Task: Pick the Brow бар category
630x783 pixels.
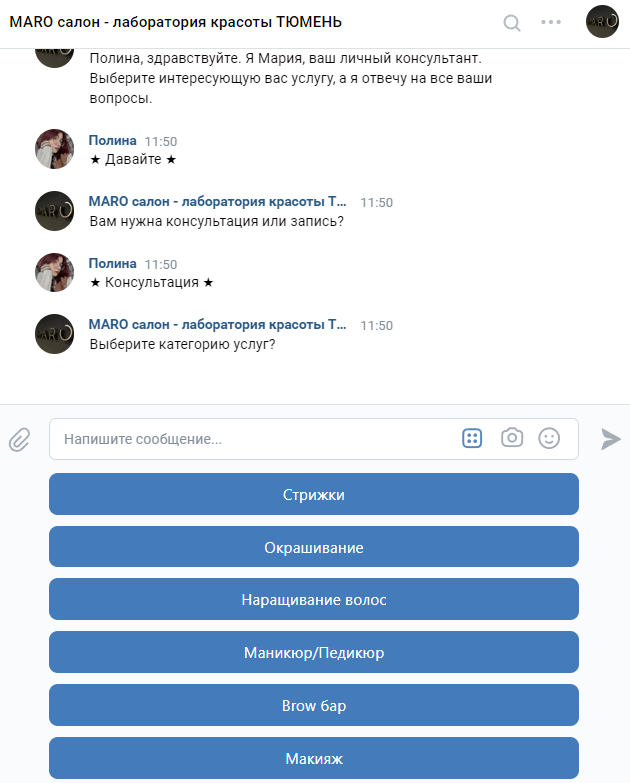Action: (x=314, y=705)
